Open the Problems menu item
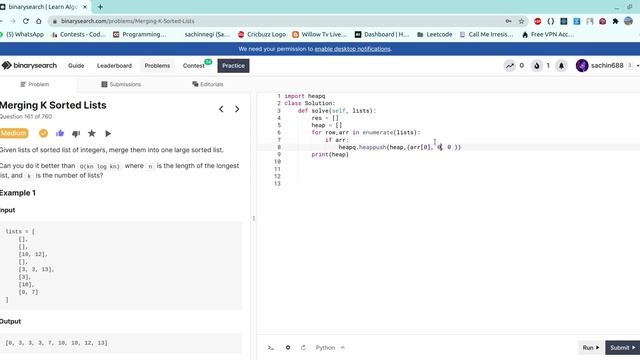The image size is (640, 360). [x=157, y=66]
